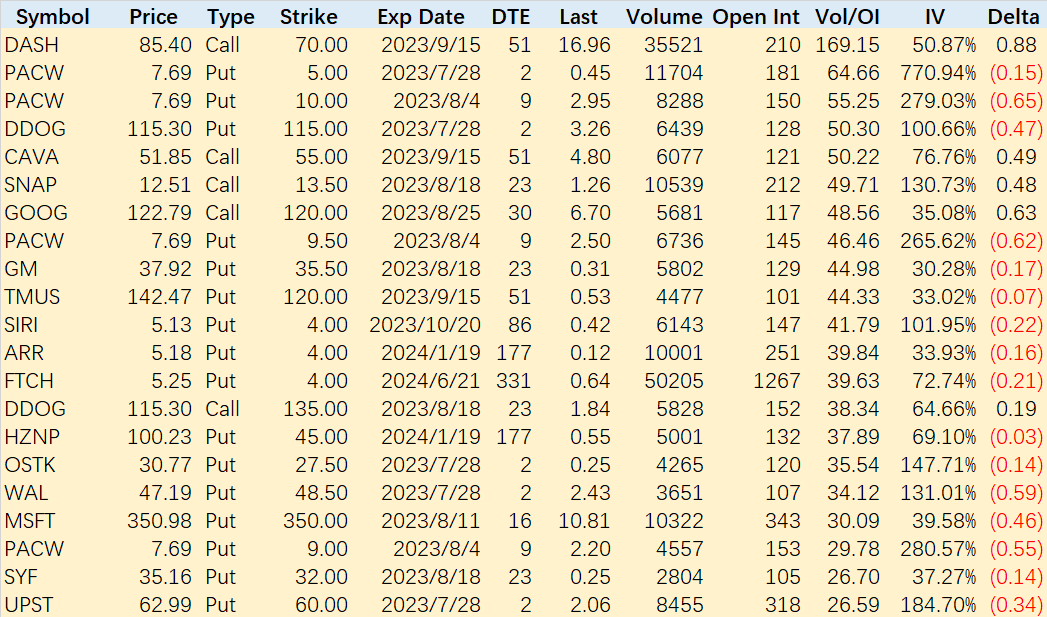This screenshot has width=1047, height=617.
Task: Select last price 1.26
Action: pos(590,185)
